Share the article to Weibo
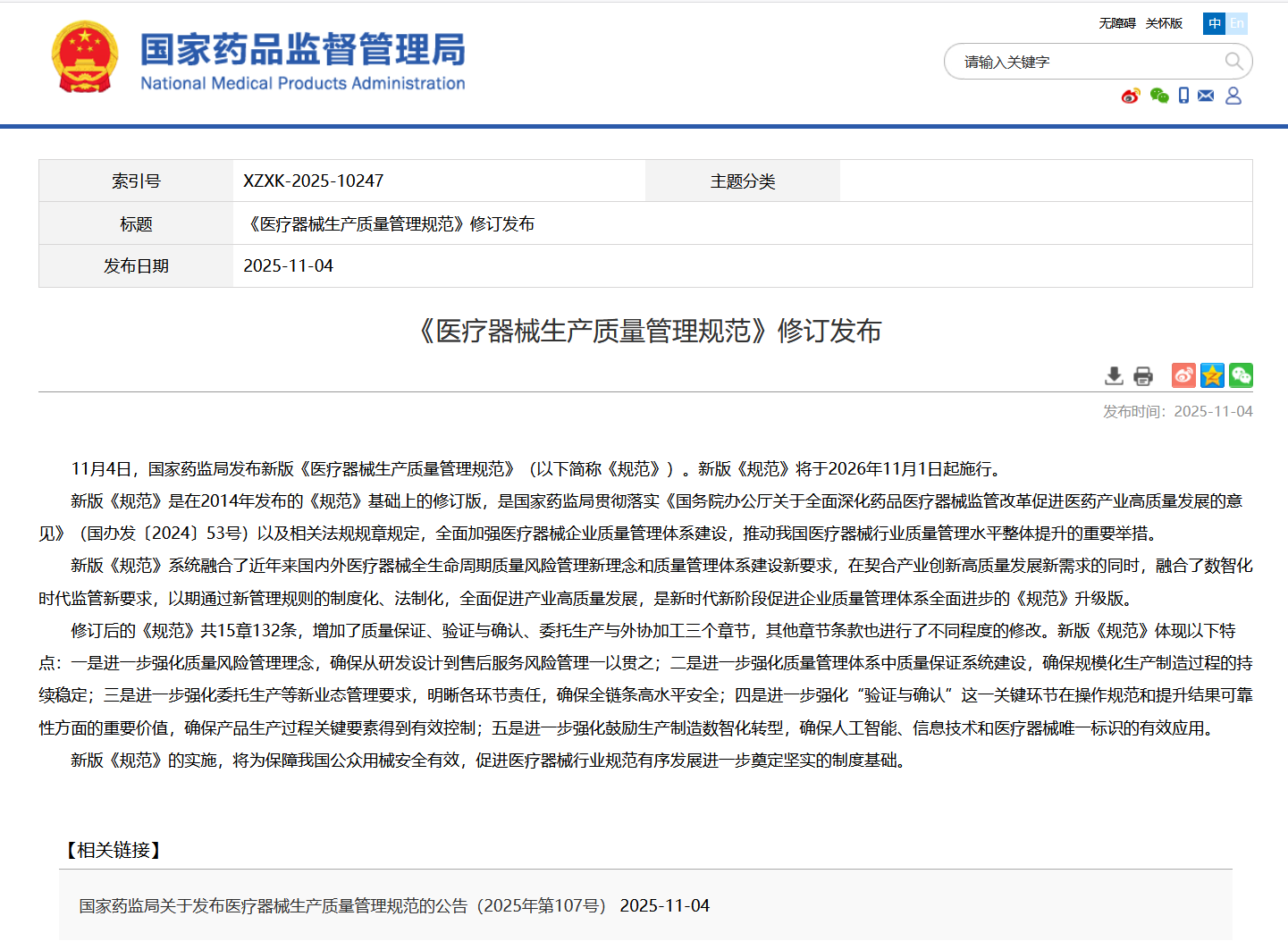The height and width of the screenshot is (950, 1288). coord(1183,375)
